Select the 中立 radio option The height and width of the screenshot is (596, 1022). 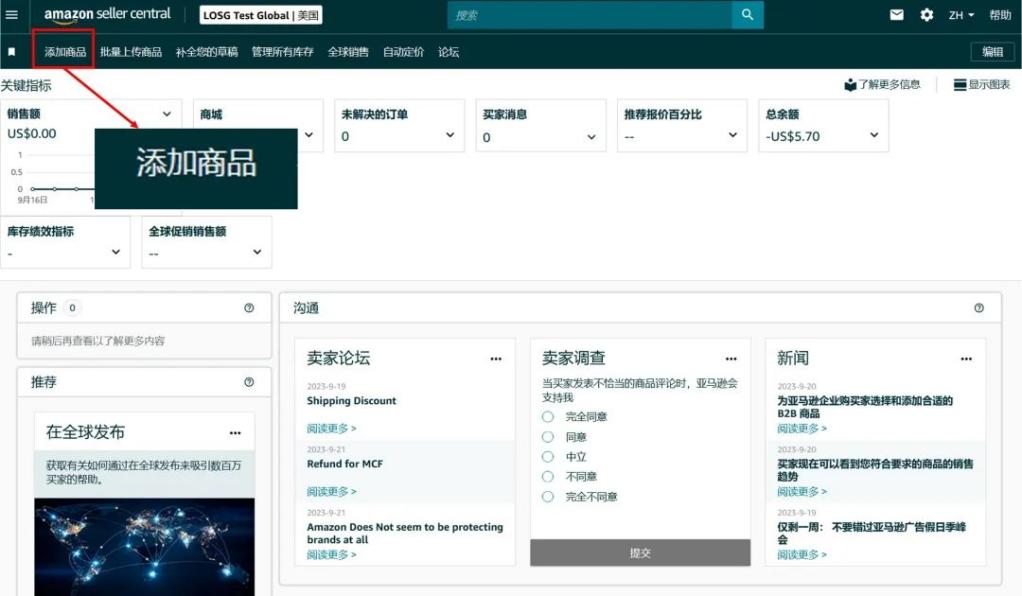pyautogui.click(x=548, y=457)
